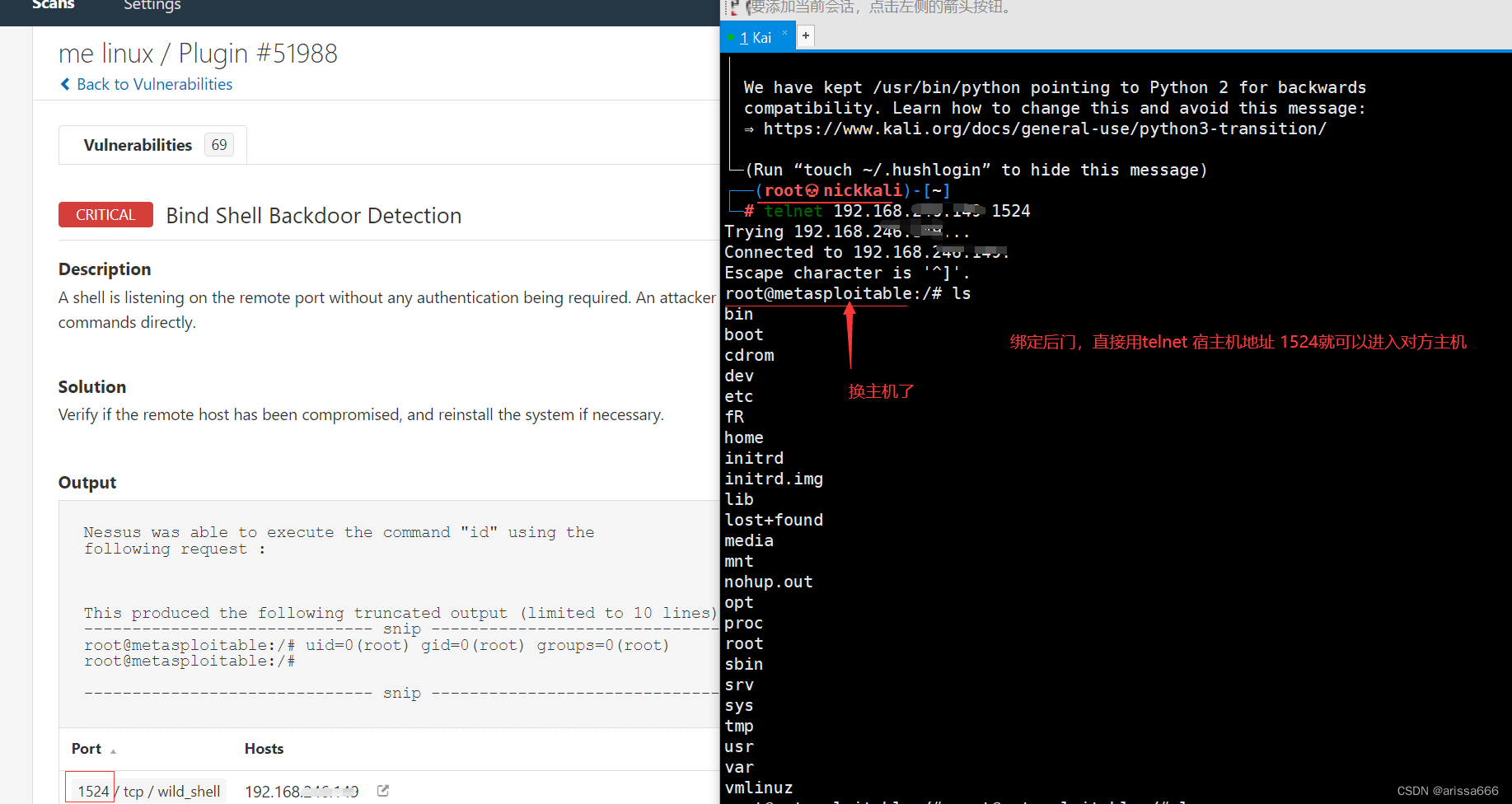
Task: Click the Output section heading
Action: tap(87, 483)
